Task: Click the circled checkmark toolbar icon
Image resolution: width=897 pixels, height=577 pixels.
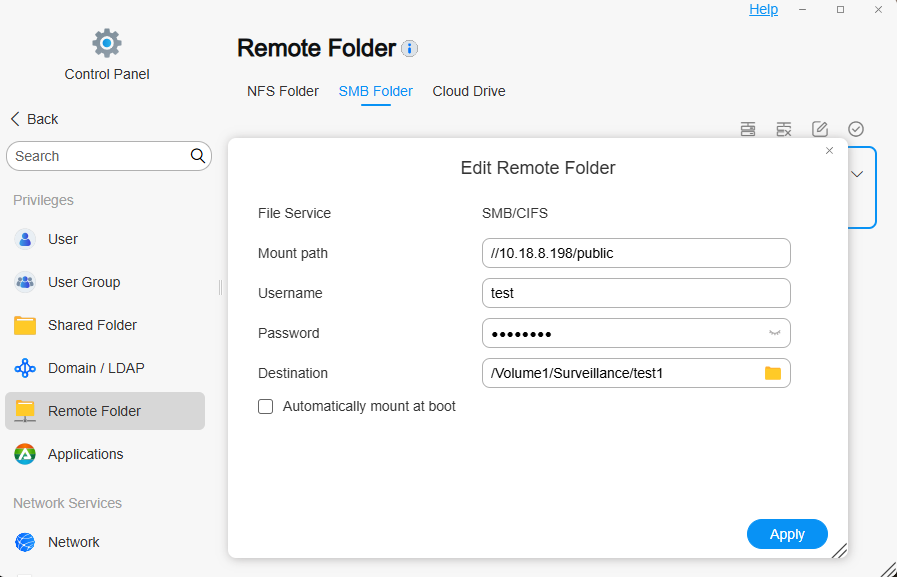Action: [x=856, y=129]
